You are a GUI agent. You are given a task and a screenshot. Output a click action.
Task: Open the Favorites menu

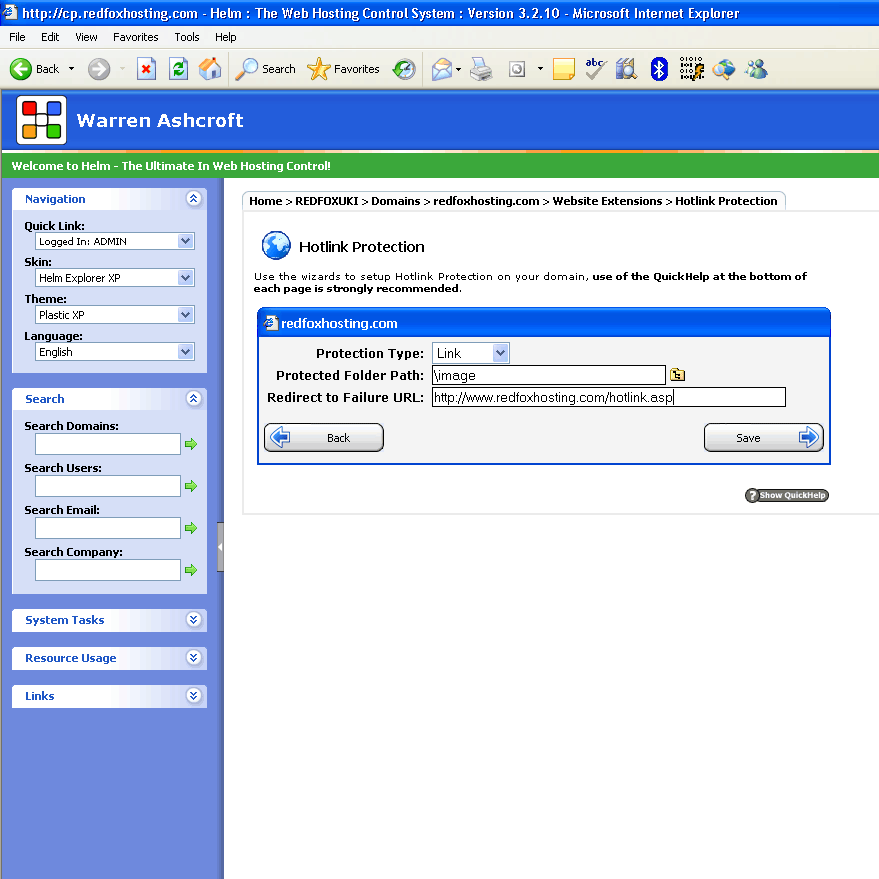click(136, 37)
